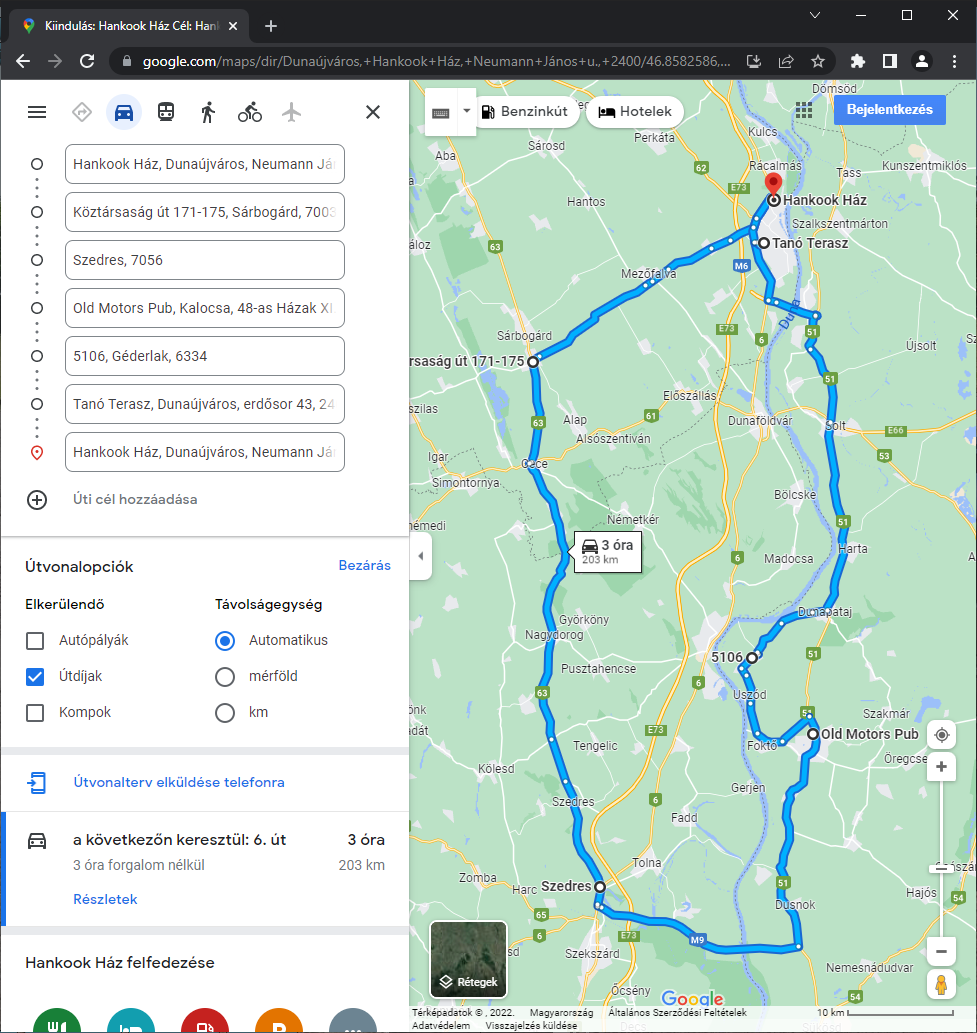Click the Street View pegman
This screenshot has width=977, height=1033.
click(941, 984)
